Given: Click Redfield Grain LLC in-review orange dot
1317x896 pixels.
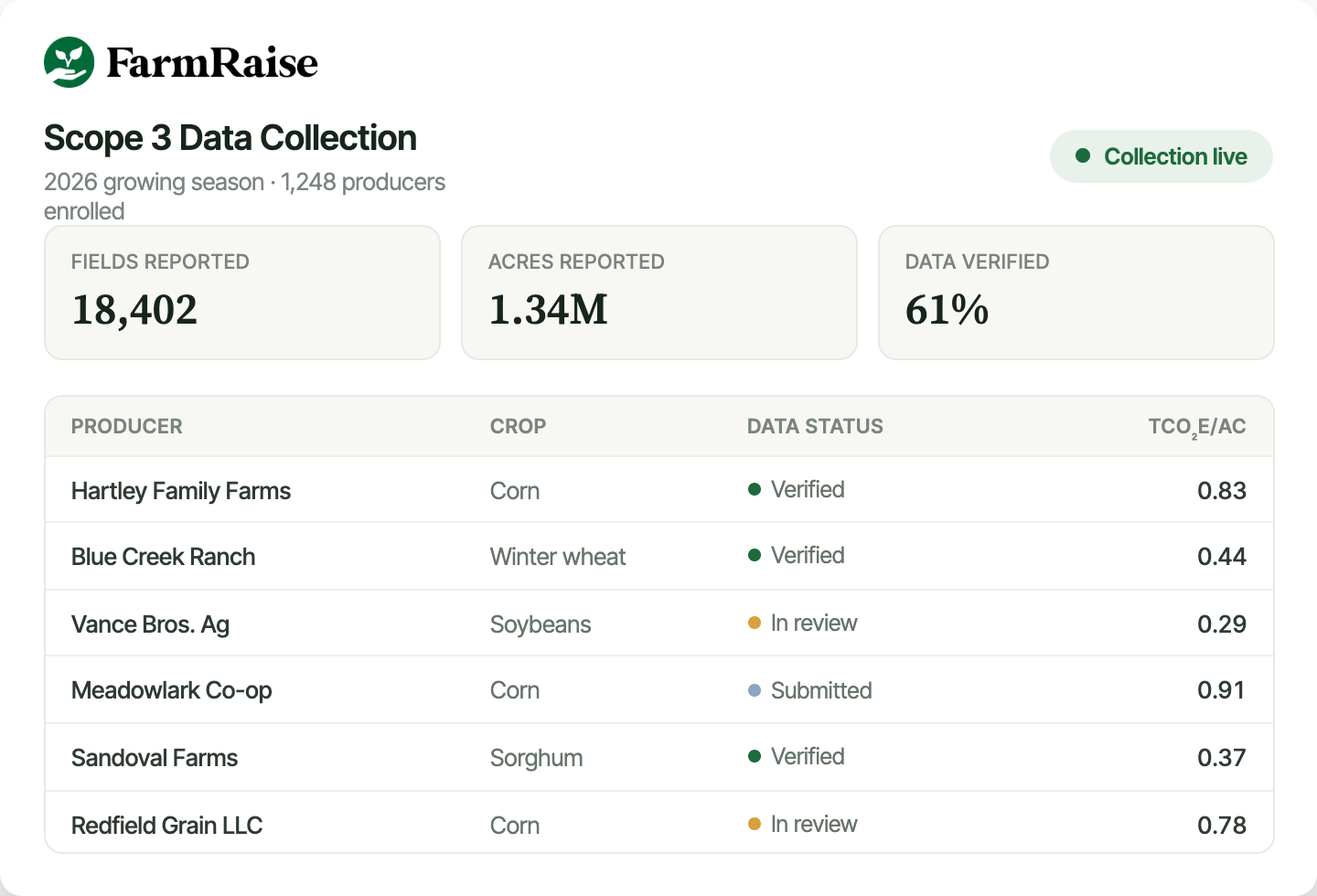Looking at the screenshot, I should pos(755,824).
